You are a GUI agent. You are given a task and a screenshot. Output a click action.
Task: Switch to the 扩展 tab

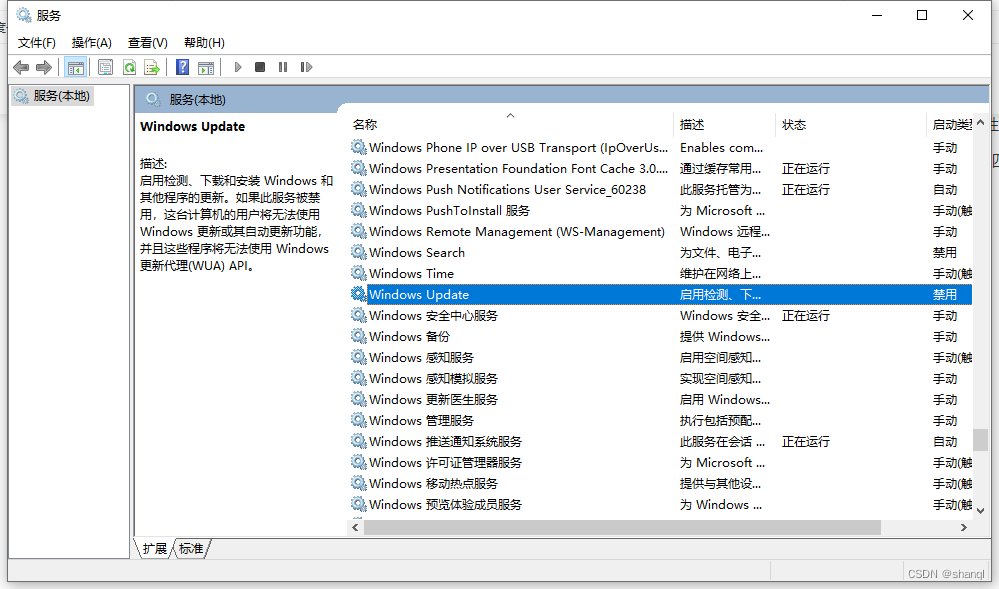(154, 548)
